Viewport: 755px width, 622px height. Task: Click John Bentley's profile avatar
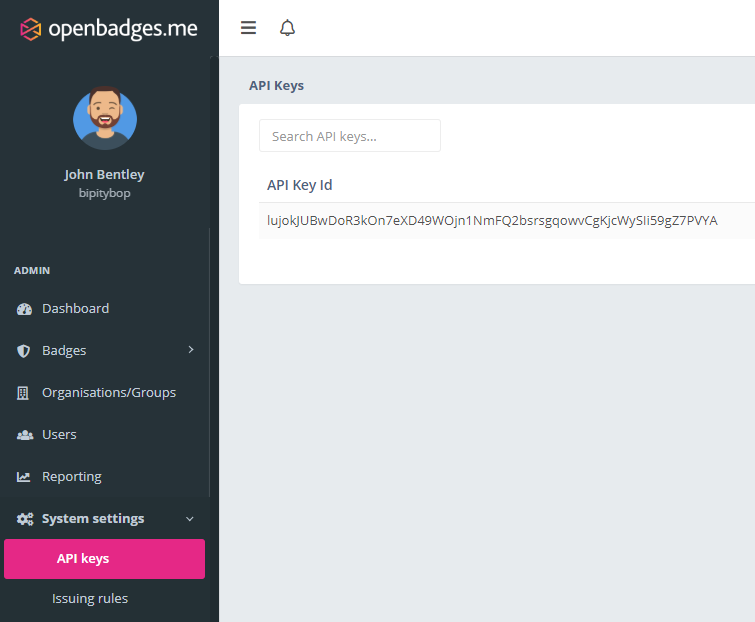(105, 118)
